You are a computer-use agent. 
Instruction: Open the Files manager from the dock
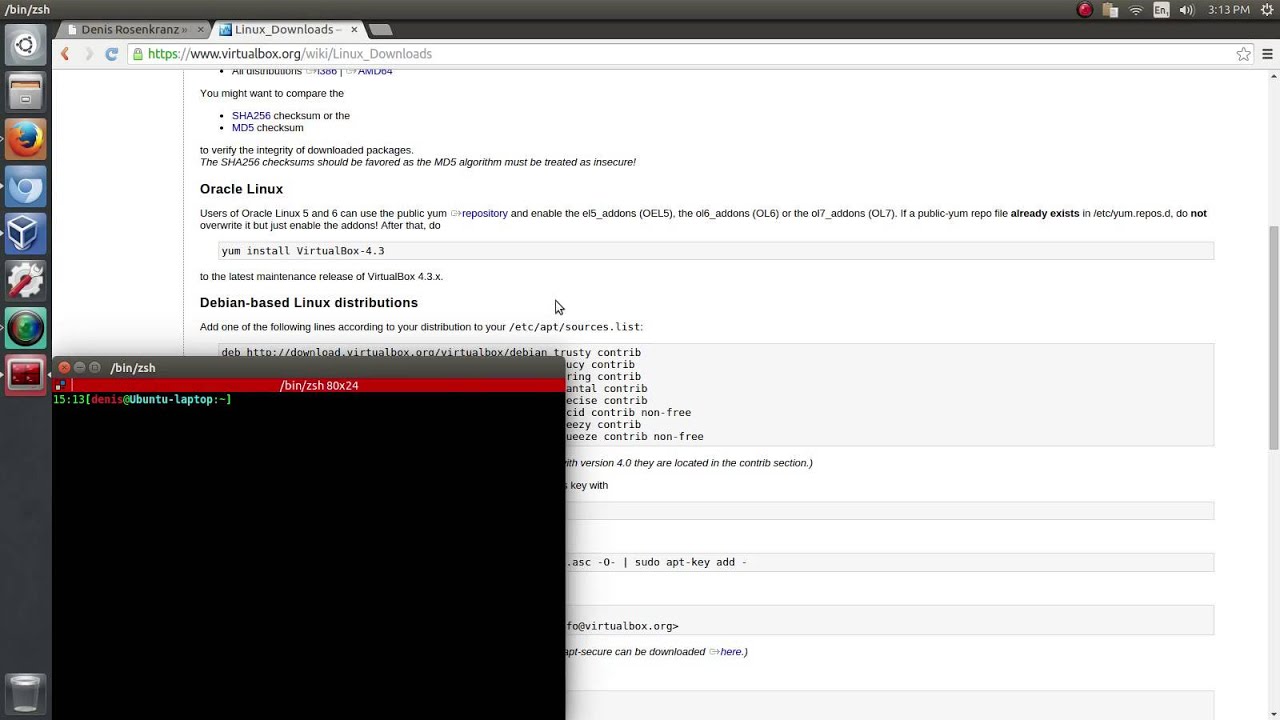(x=25, y=92)
